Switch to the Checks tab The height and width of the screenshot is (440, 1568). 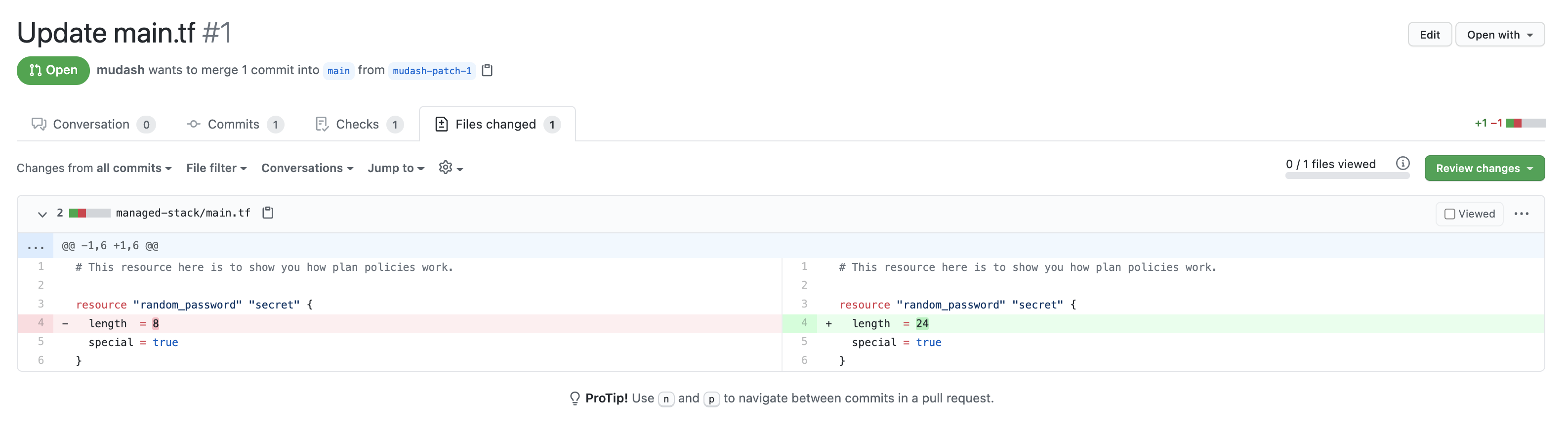(359, 124)
